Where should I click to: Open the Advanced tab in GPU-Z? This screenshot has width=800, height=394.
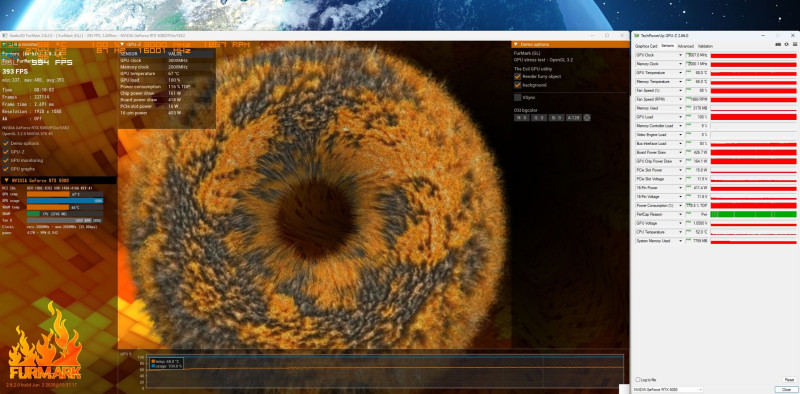(685, 46)
